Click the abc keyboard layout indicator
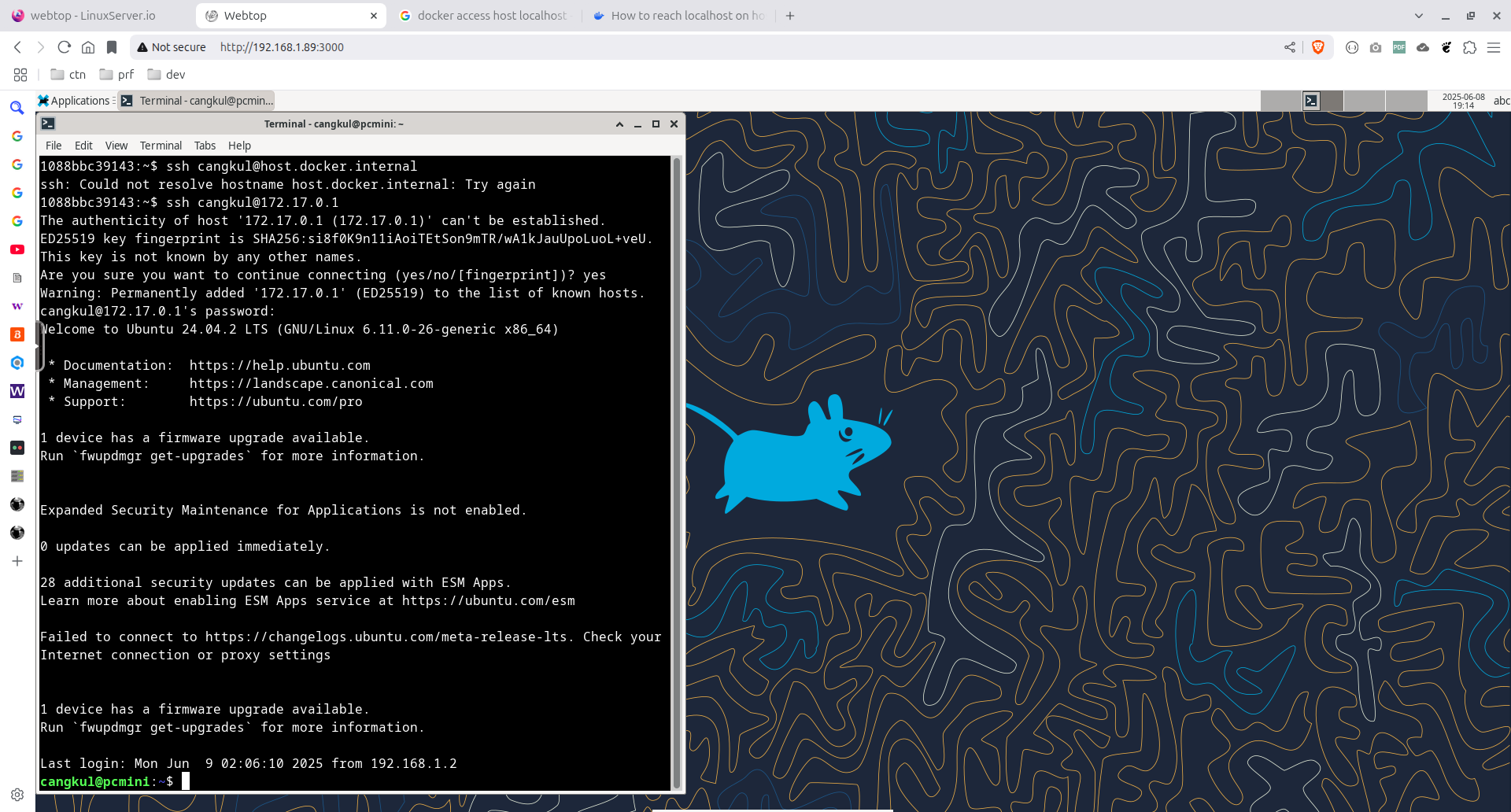The width and height of the screenshot is (1511, 812). pos(1502,101)
